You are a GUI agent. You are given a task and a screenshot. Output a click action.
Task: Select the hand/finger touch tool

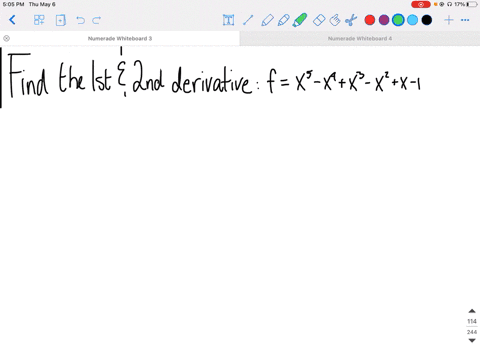pos(335,20)
